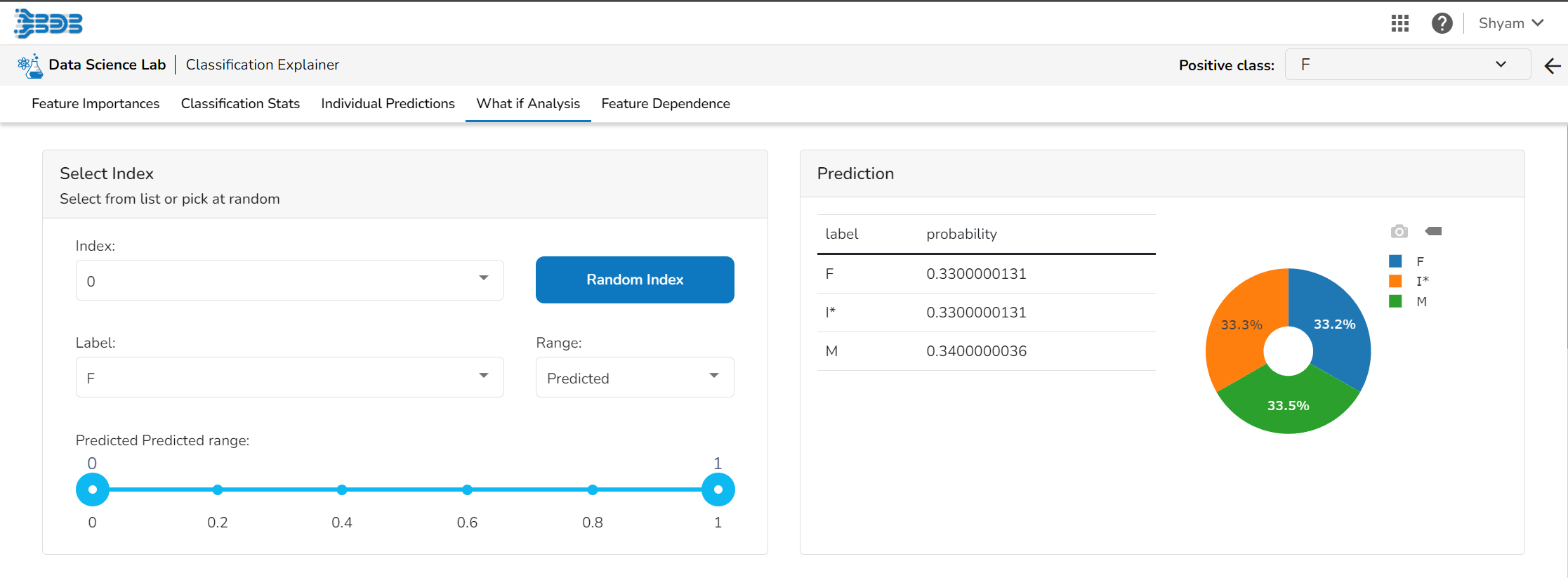Open the apps grid menu
The height and width of the screenshot is (578, 1568).
(x=1400, y=23)
